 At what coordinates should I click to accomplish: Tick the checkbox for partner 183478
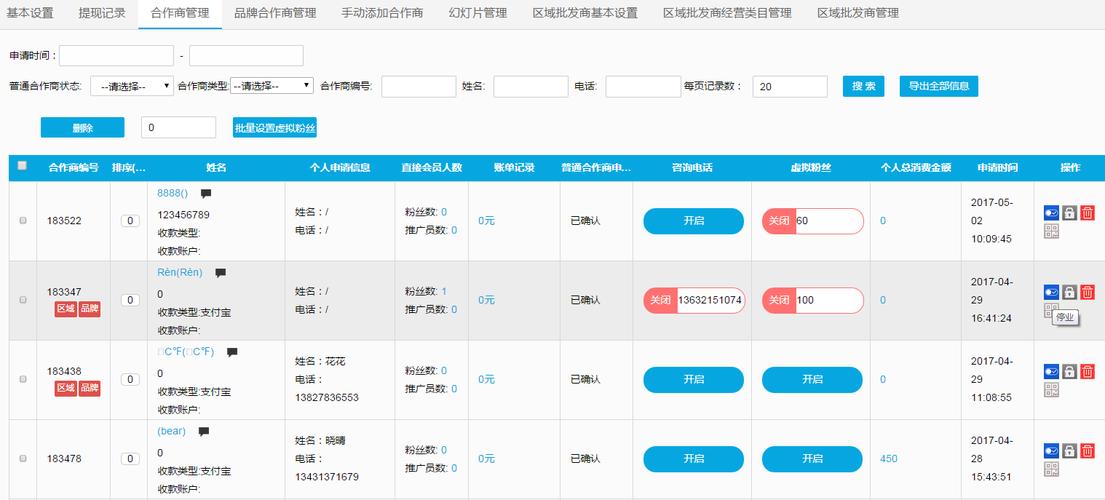pos(23,458)
